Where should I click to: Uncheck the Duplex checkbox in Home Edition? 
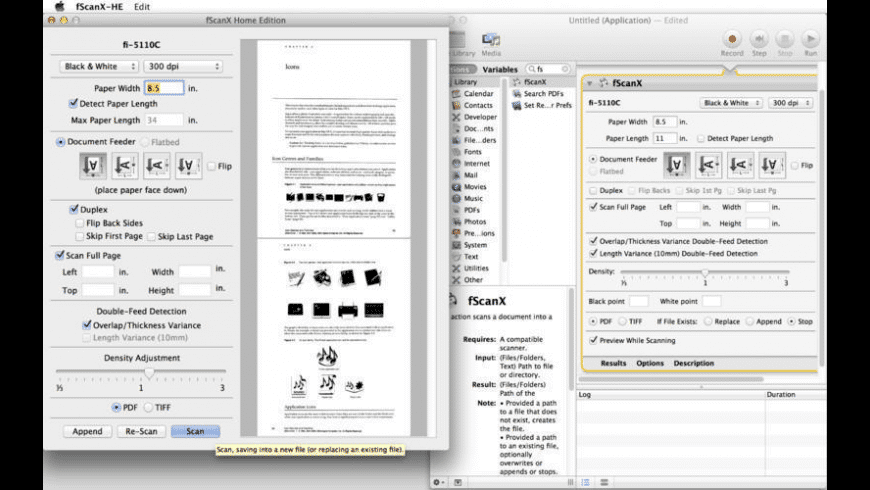[74, 210]
